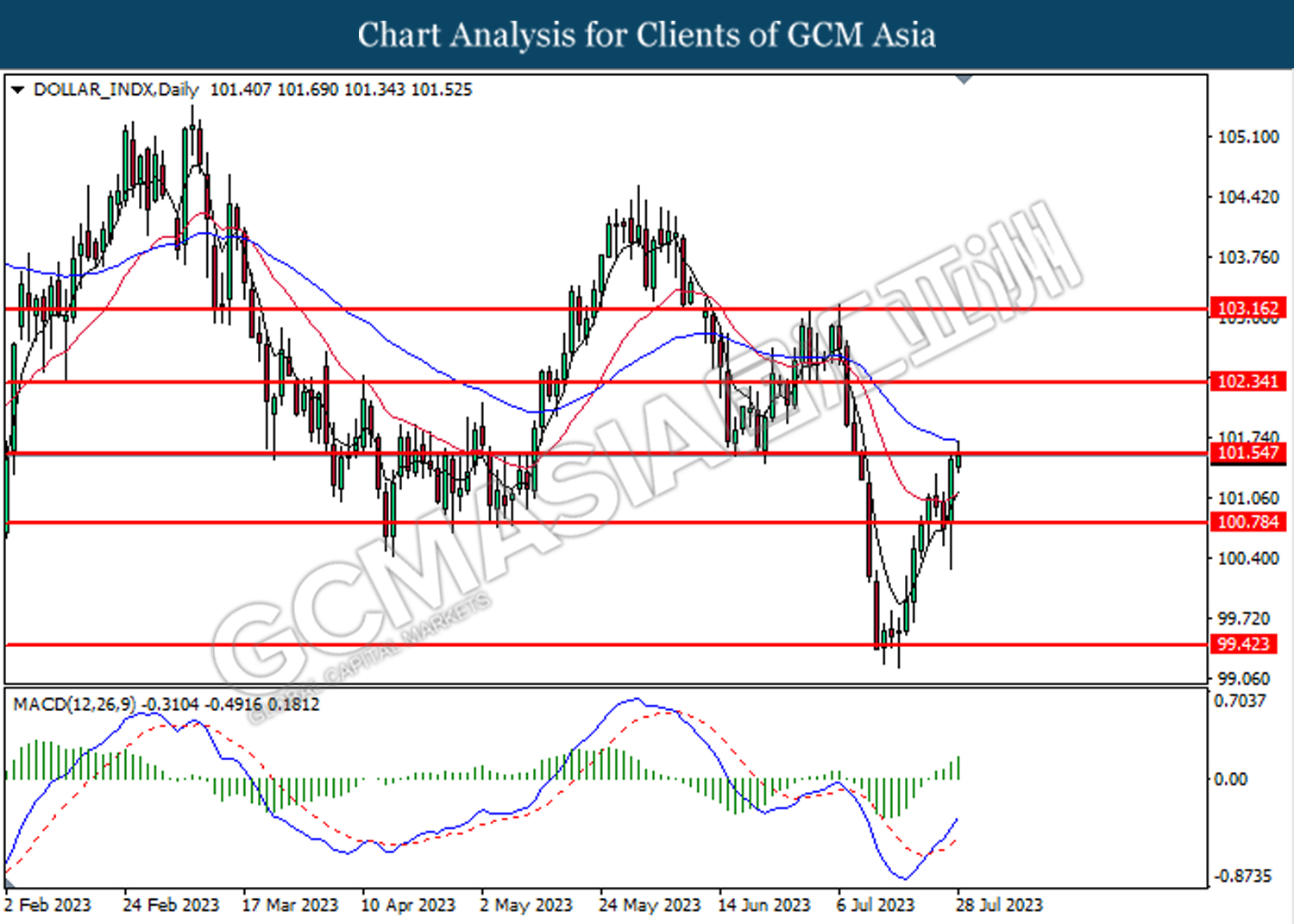1294x924 pixels.
Task: Click the MACD 0.00 scale value
Action: coord(1230,780)
